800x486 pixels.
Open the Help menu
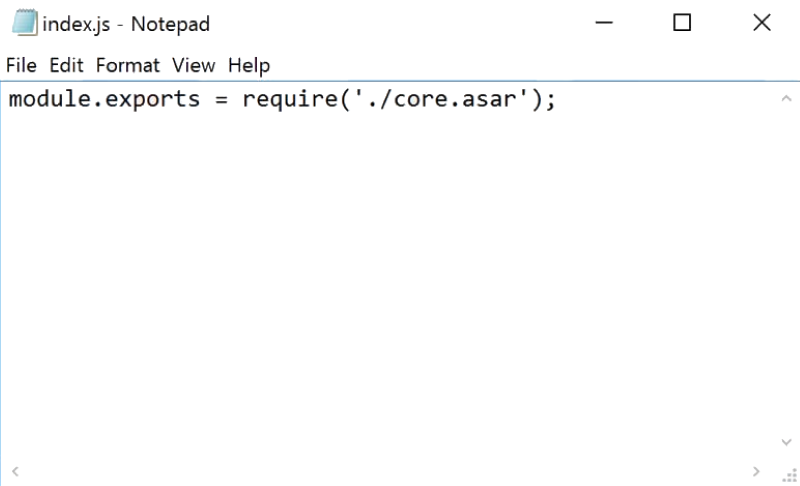249,65
